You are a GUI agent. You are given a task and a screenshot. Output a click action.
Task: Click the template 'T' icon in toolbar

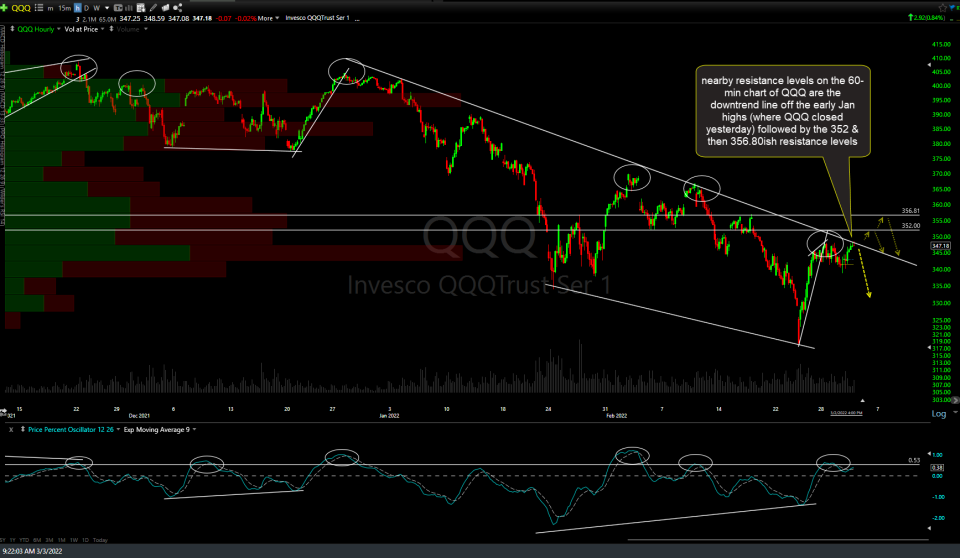pyautogui.click(x=118, y=8)
